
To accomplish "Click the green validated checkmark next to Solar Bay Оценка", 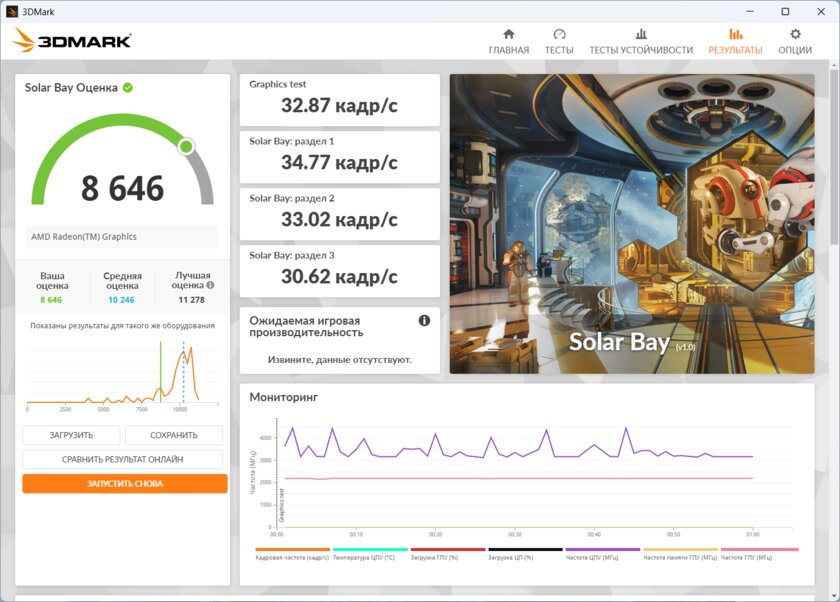I will coord(128,87).
